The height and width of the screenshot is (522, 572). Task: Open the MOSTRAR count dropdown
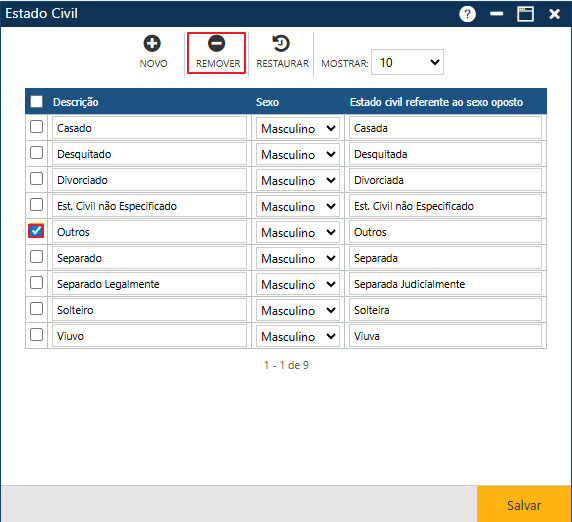pos(407,62)
